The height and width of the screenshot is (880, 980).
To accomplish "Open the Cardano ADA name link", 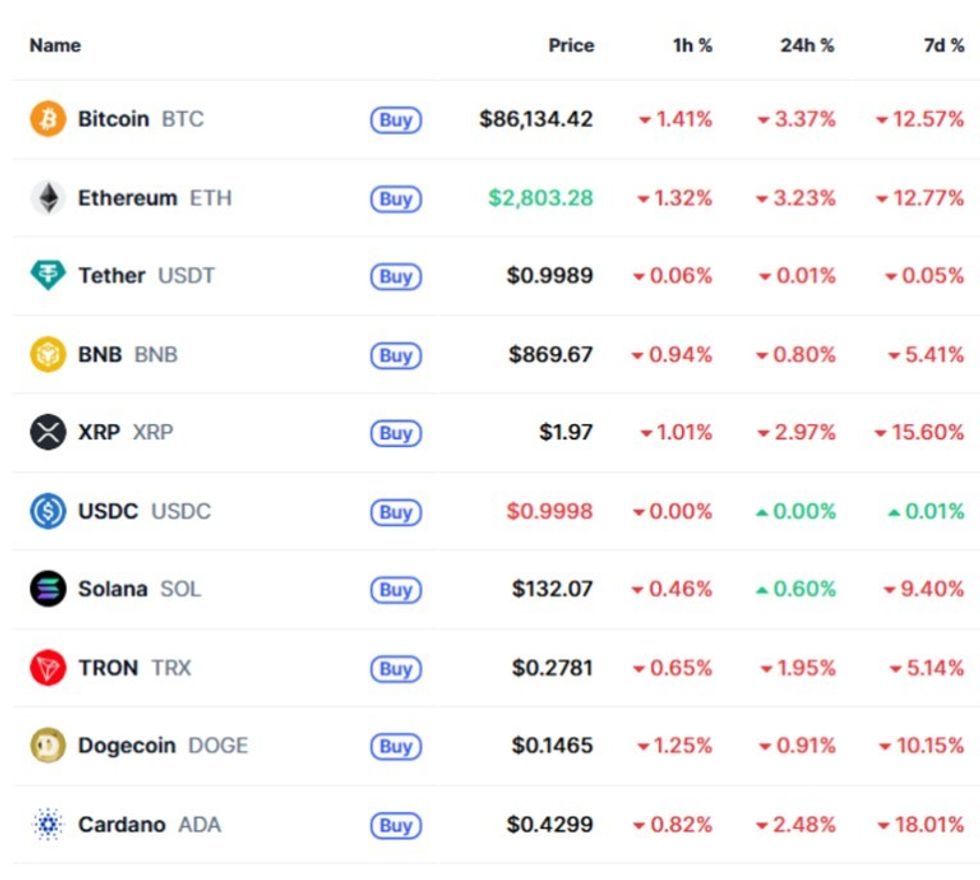I will pyautogui.click(x=149, y=825).
